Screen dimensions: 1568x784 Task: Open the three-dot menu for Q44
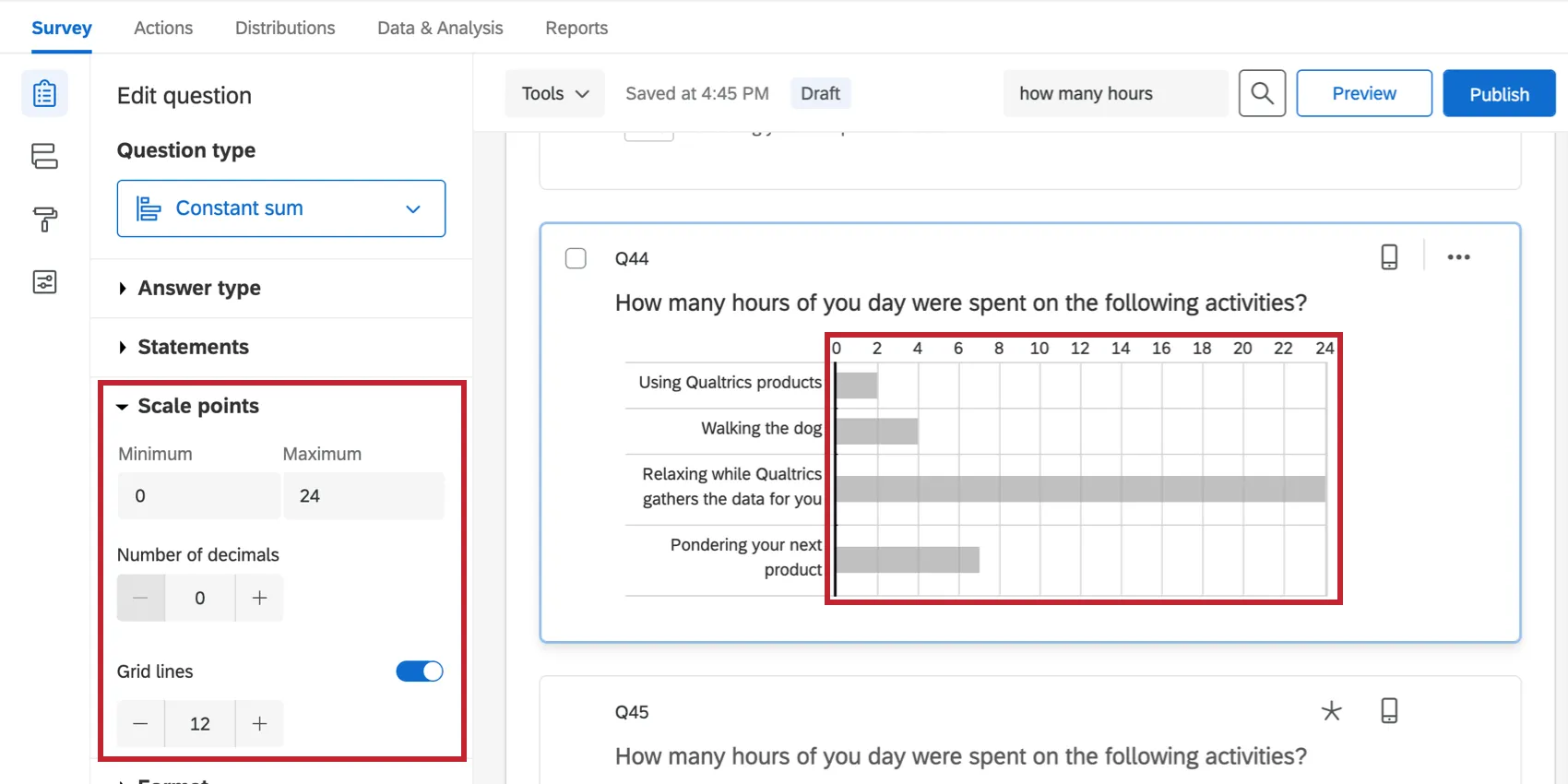pos(1458,257)
